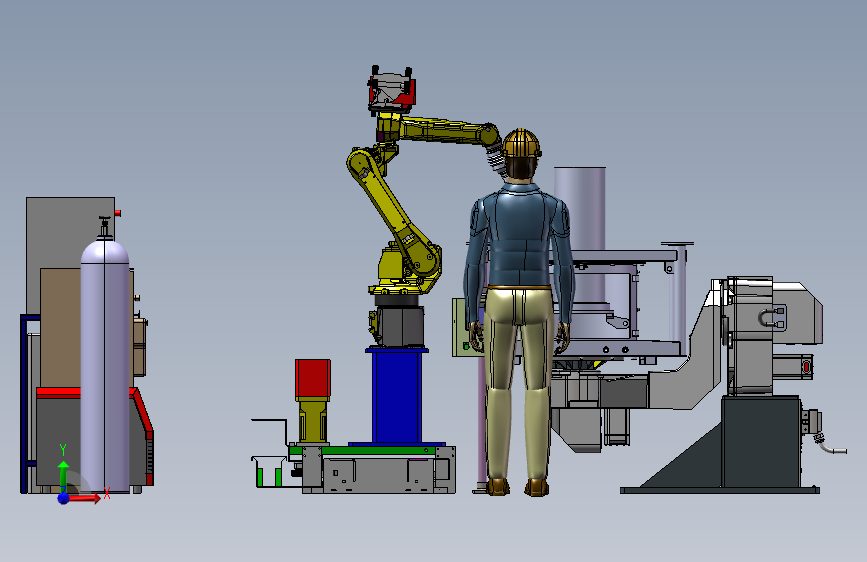Select the green control box beside the worker

tap(461, 327)
